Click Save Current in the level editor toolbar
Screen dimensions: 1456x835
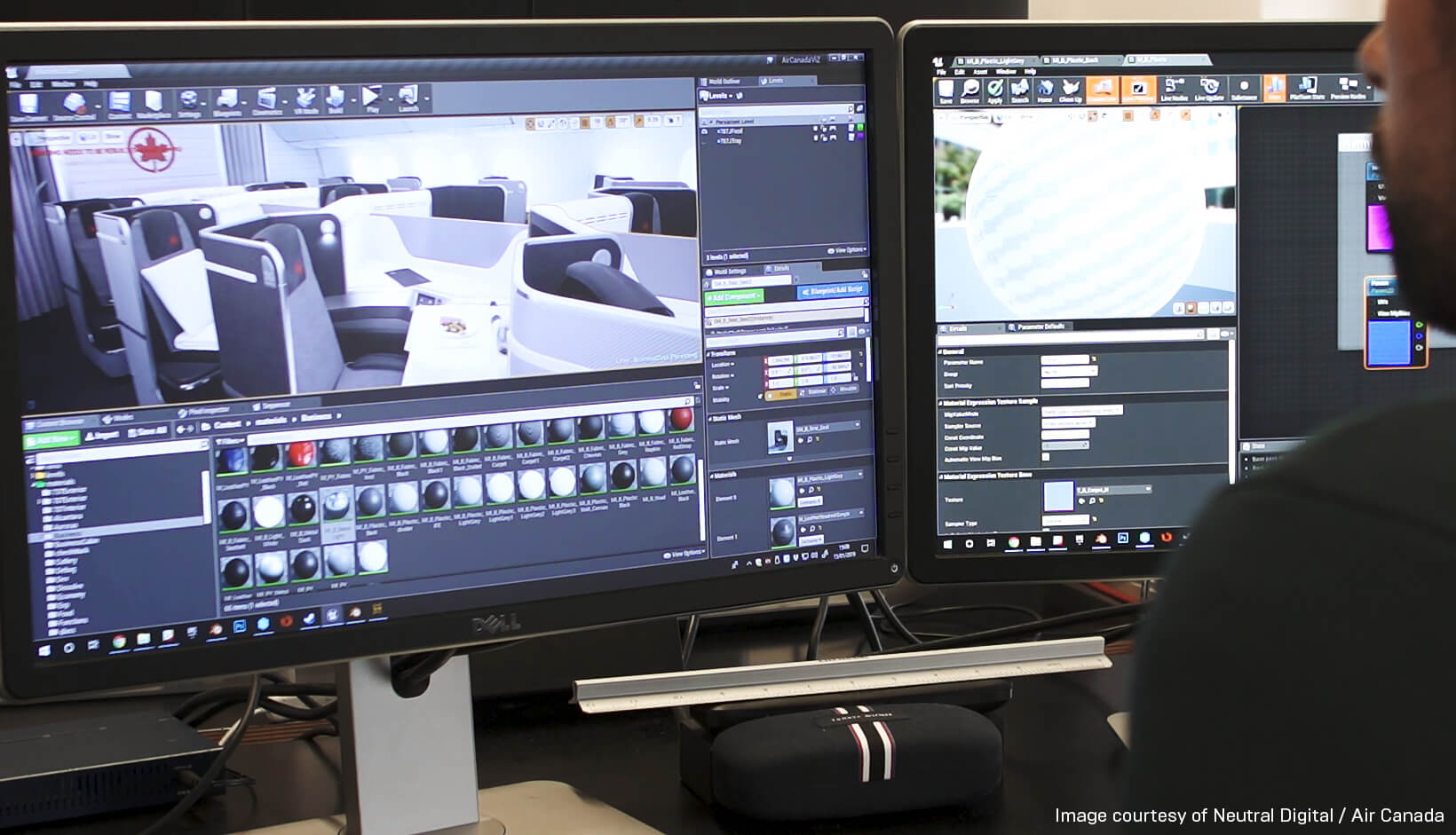[28, 106]
